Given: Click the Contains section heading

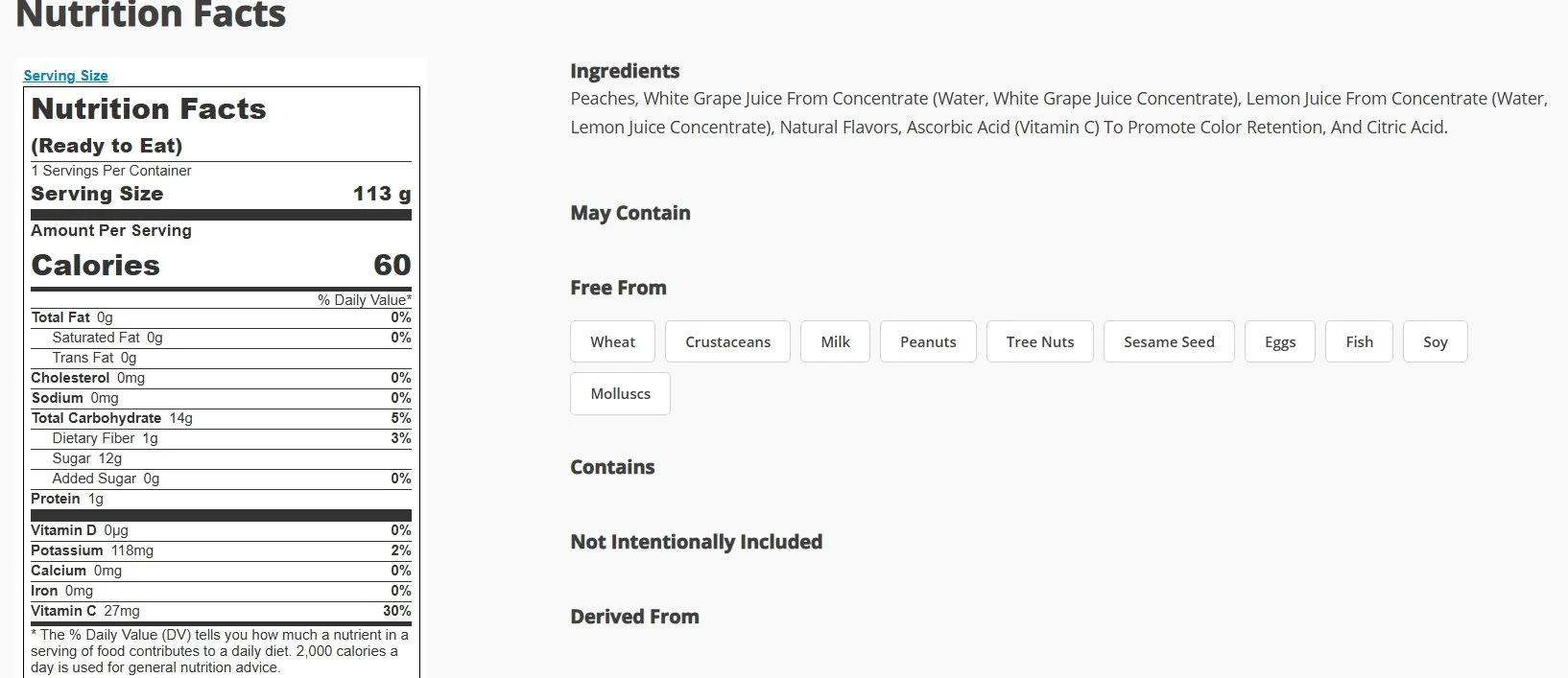Looking at the screenshot, I should click(612, 467).
